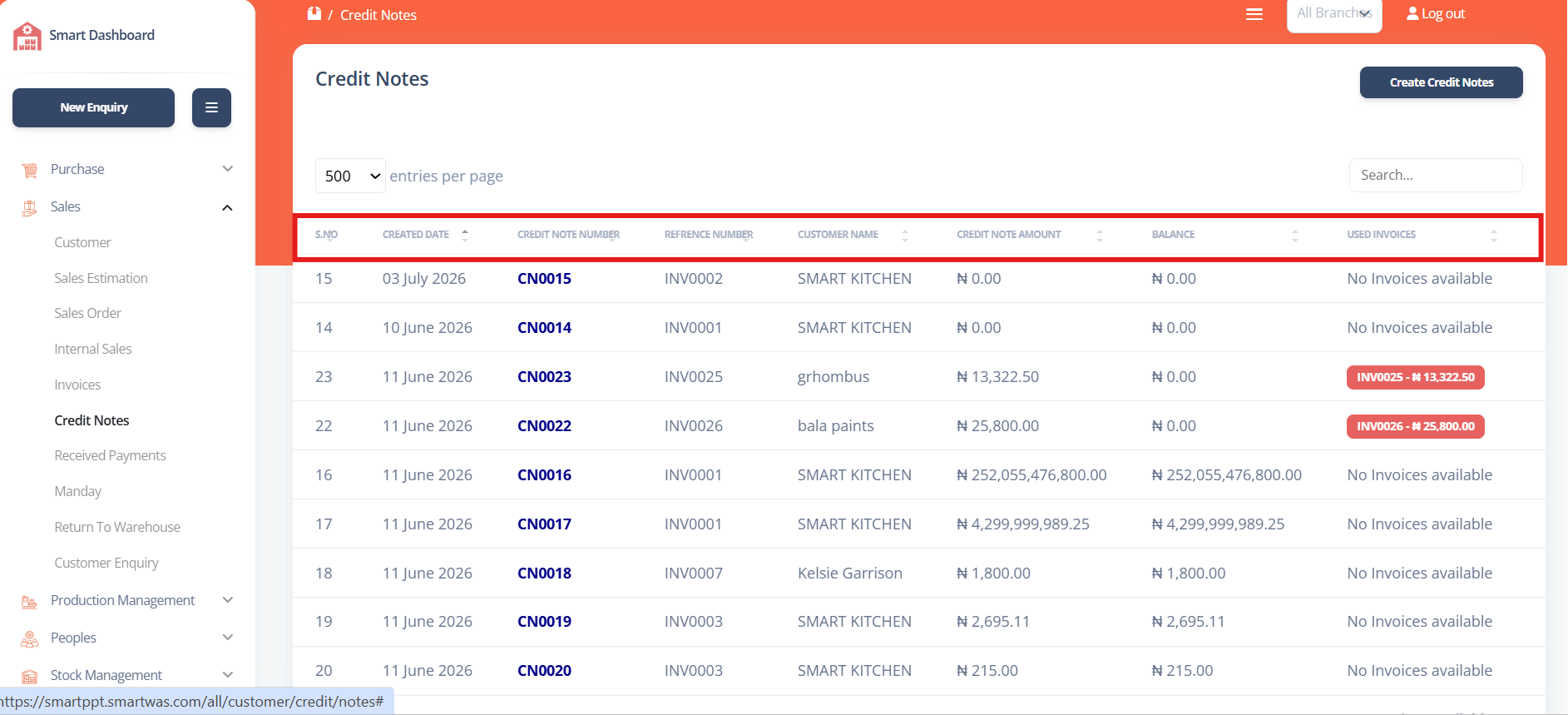Go to Return To Warehouse
1568x715 pixels.
(x=117, y=527)
